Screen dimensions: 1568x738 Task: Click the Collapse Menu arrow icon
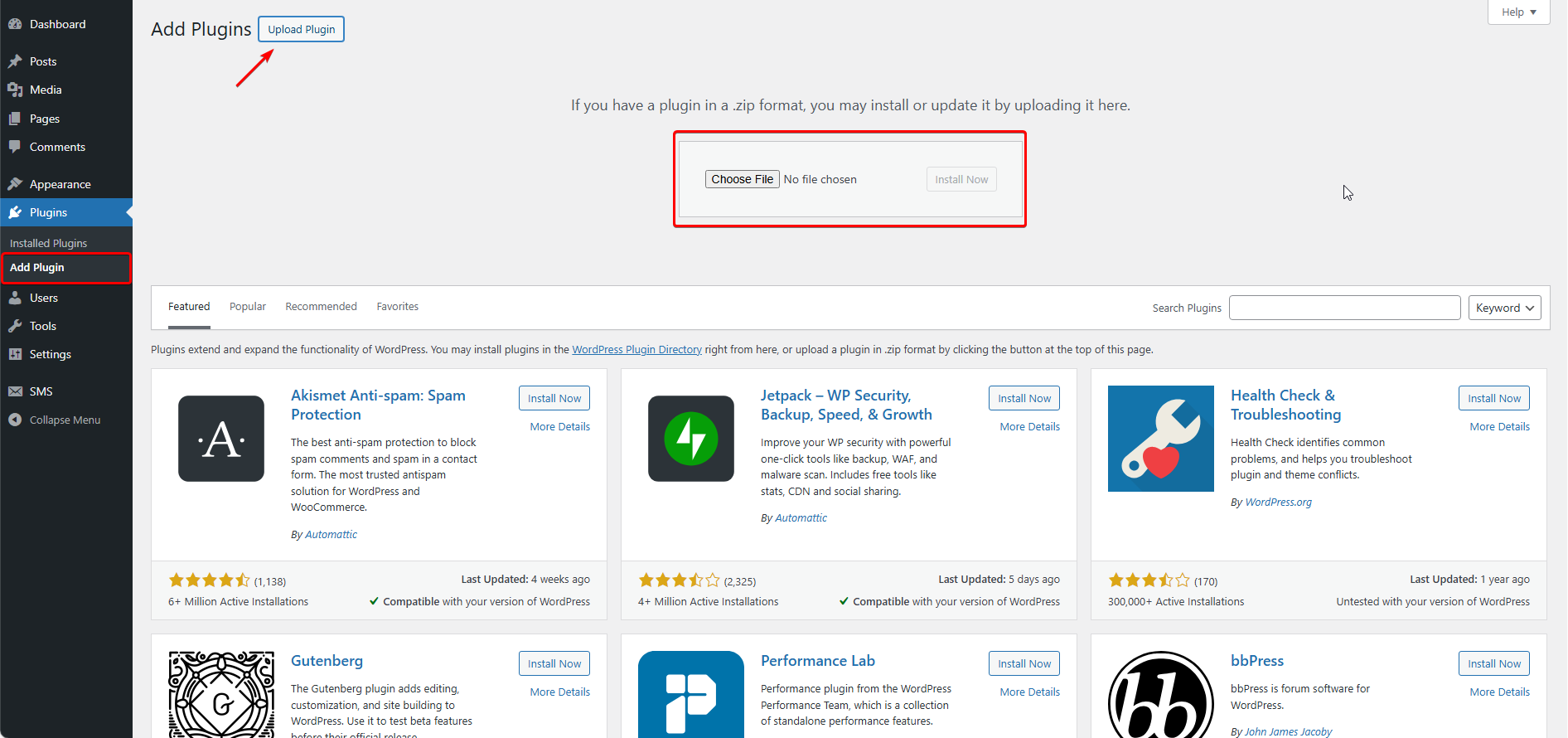click(x=15, y=420)
